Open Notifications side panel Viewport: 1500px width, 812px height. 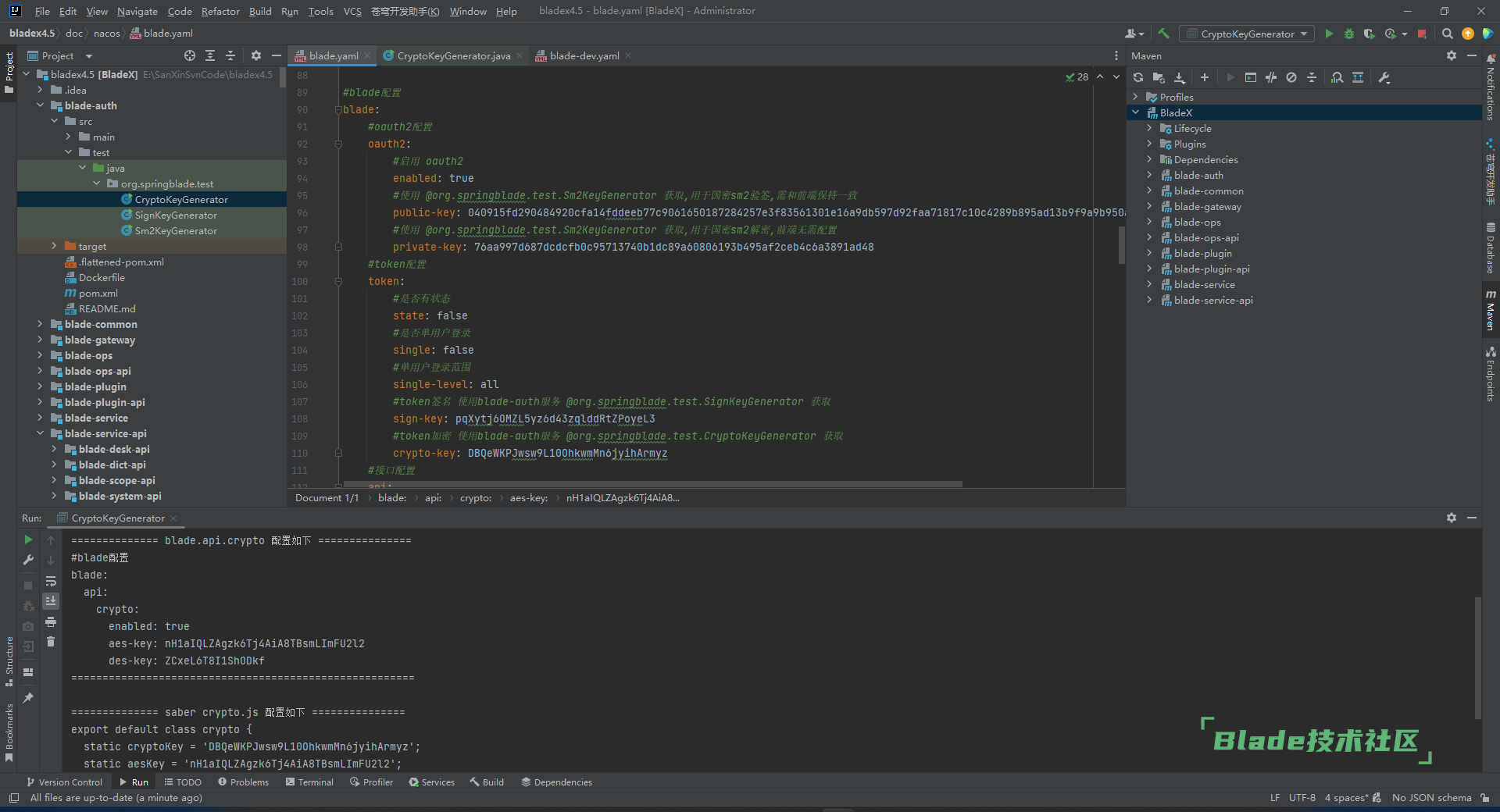point(1491,87)
